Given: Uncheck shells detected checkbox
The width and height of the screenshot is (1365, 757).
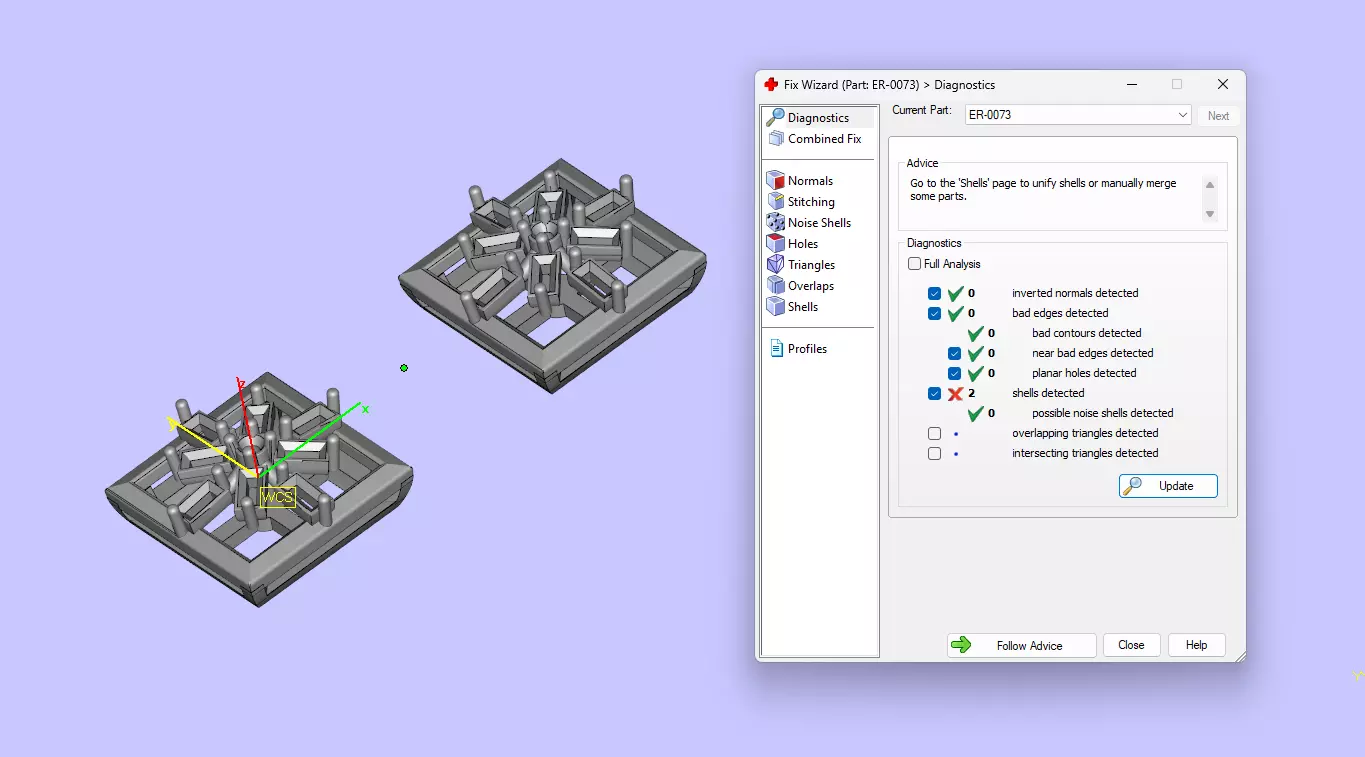Looking at the screenshot, I should [x=934, y=393].
